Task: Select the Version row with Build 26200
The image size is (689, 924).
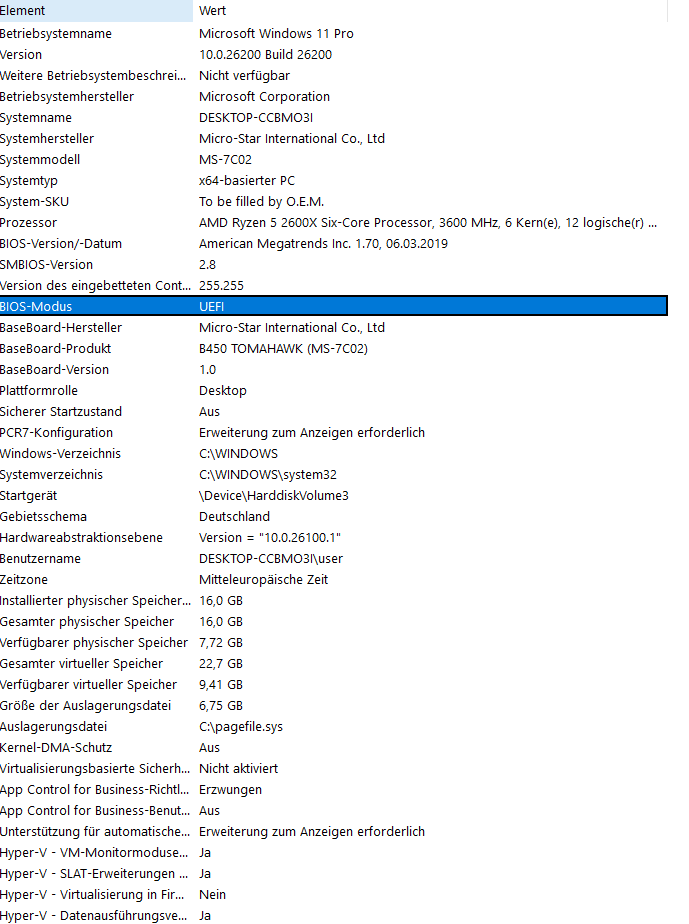Action: [334, 55]
